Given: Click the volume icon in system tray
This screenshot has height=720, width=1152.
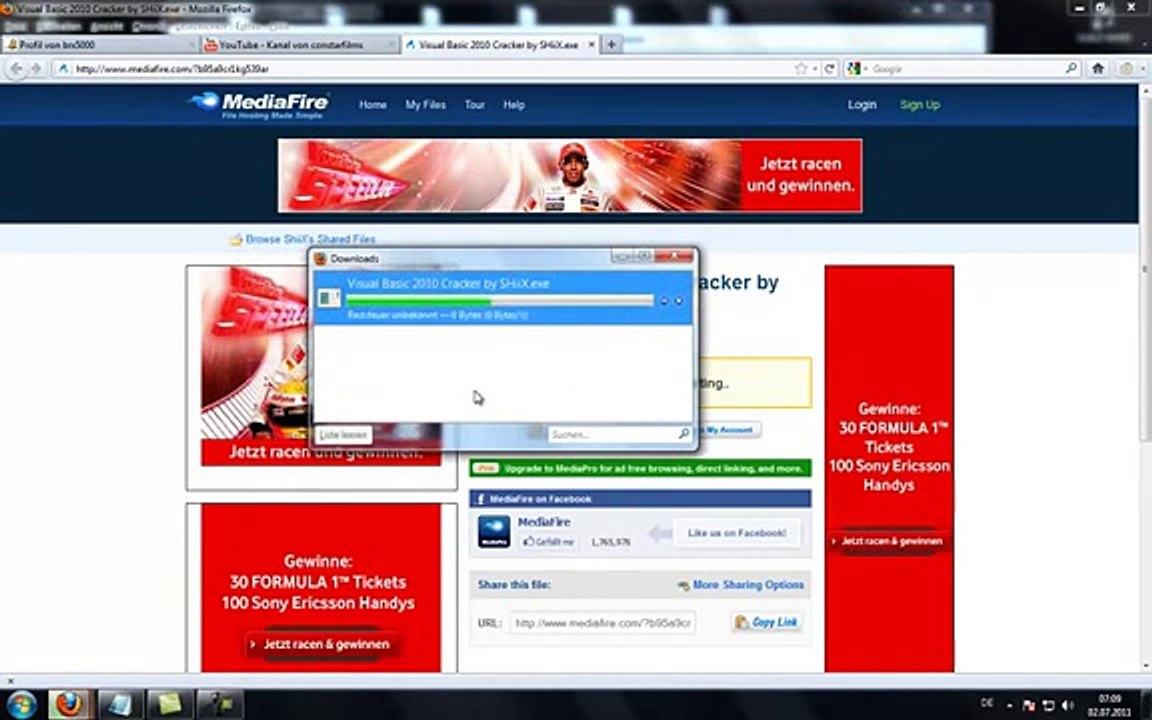Looking at the screenshot, I should 1068,705.
